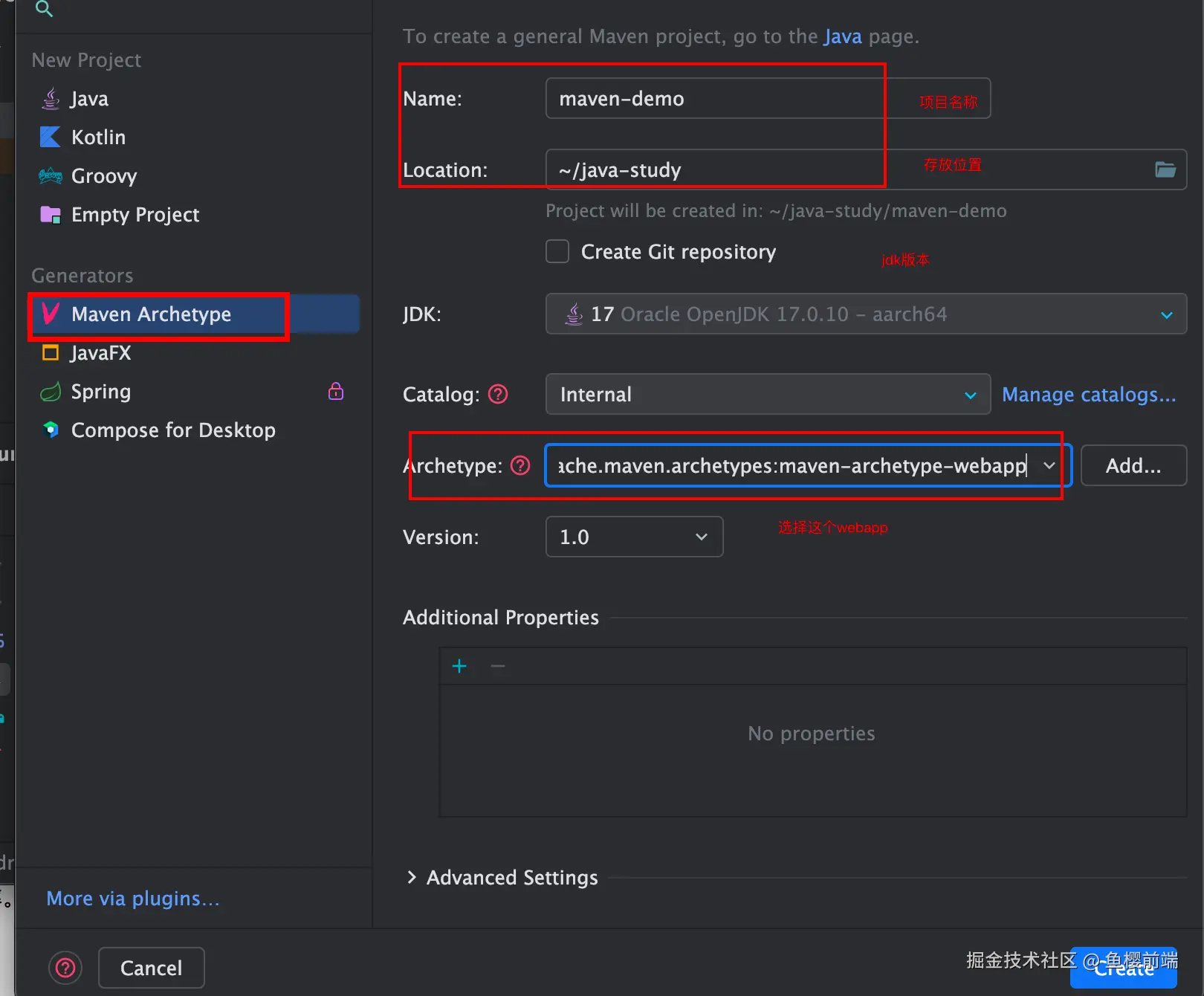Click the minus icon to remove property

(498, 666)
